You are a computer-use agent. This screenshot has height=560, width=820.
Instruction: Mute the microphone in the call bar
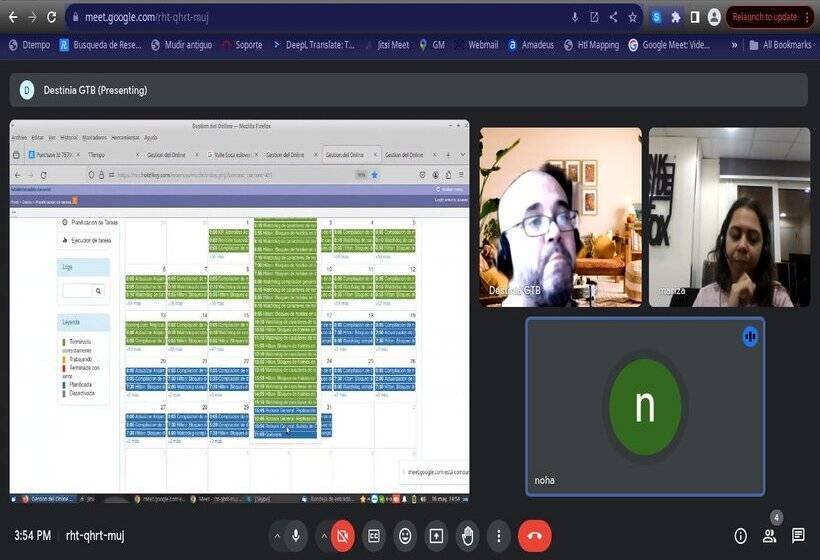click(296, 536)
